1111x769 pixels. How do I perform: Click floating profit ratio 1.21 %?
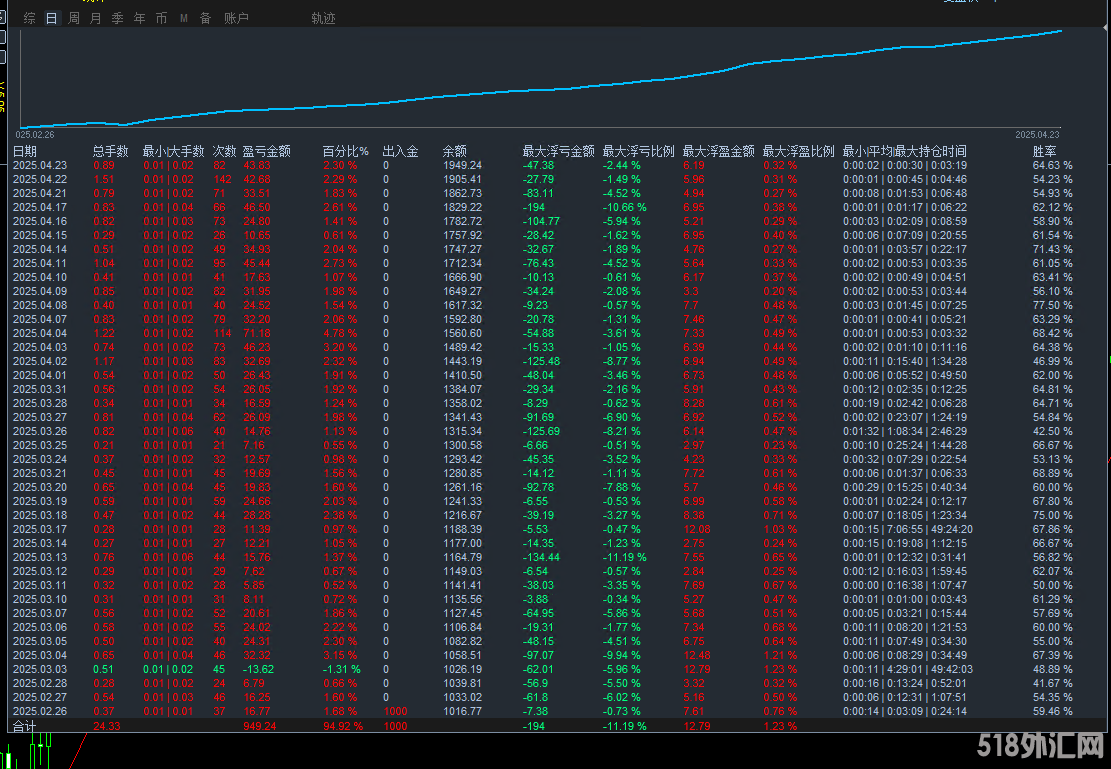(780, 655)
